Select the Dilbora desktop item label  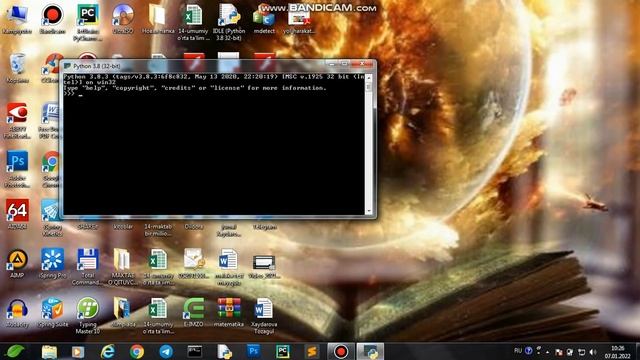tap(193, 227)
